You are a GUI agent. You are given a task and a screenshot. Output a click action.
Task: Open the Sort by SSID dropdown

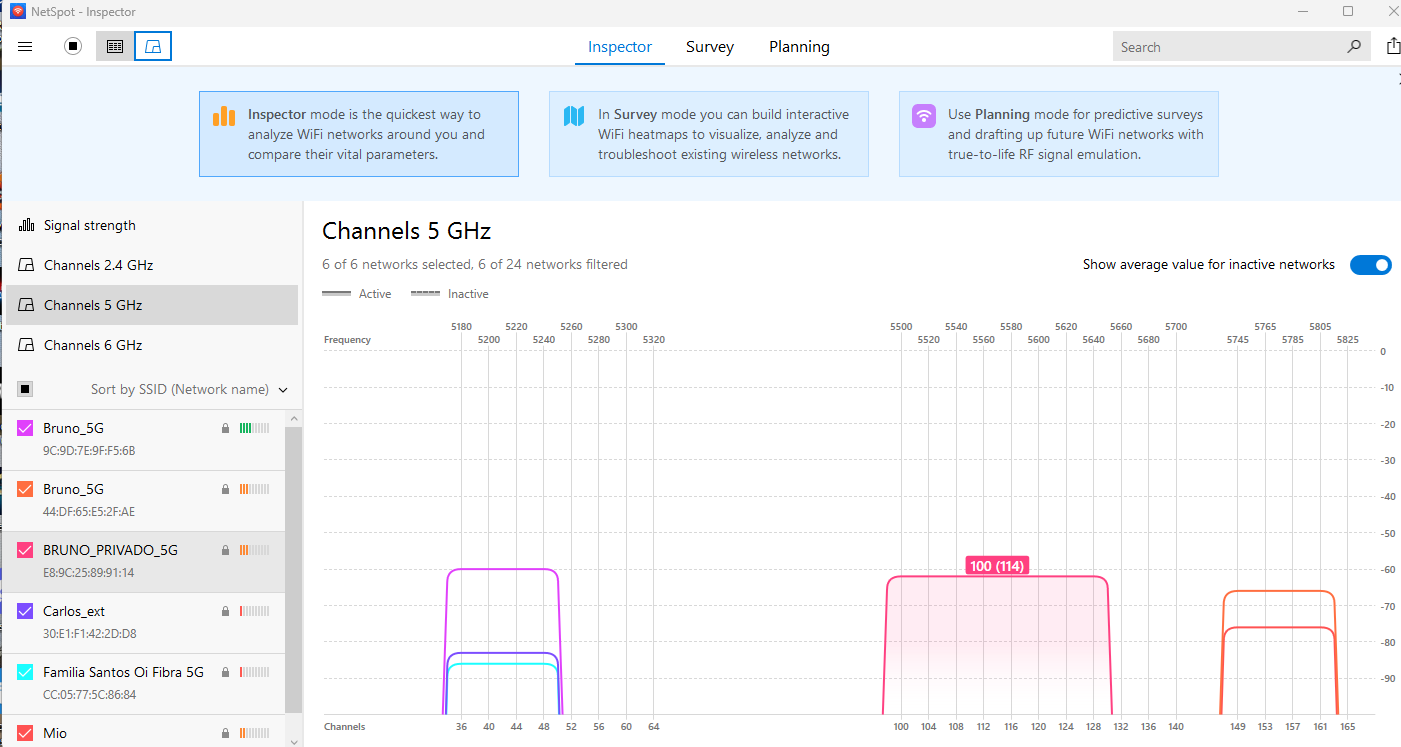click(189, 389)
